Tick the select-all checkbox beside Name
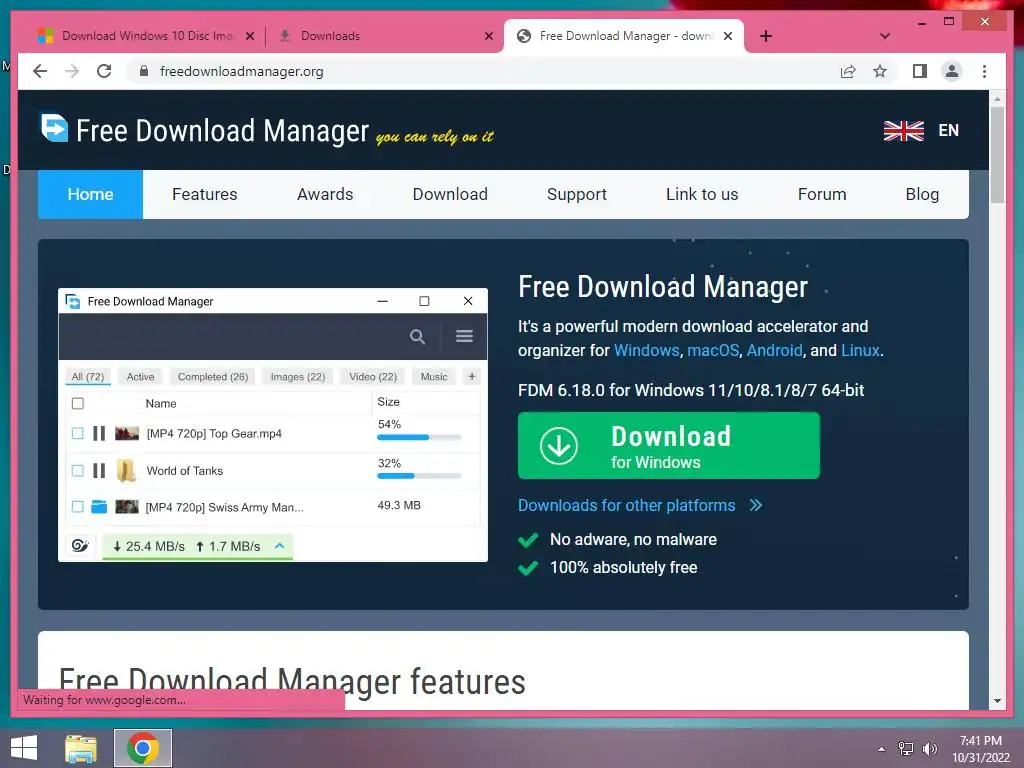This screenshot has width=1024, height=768. [x=78, y=404]
